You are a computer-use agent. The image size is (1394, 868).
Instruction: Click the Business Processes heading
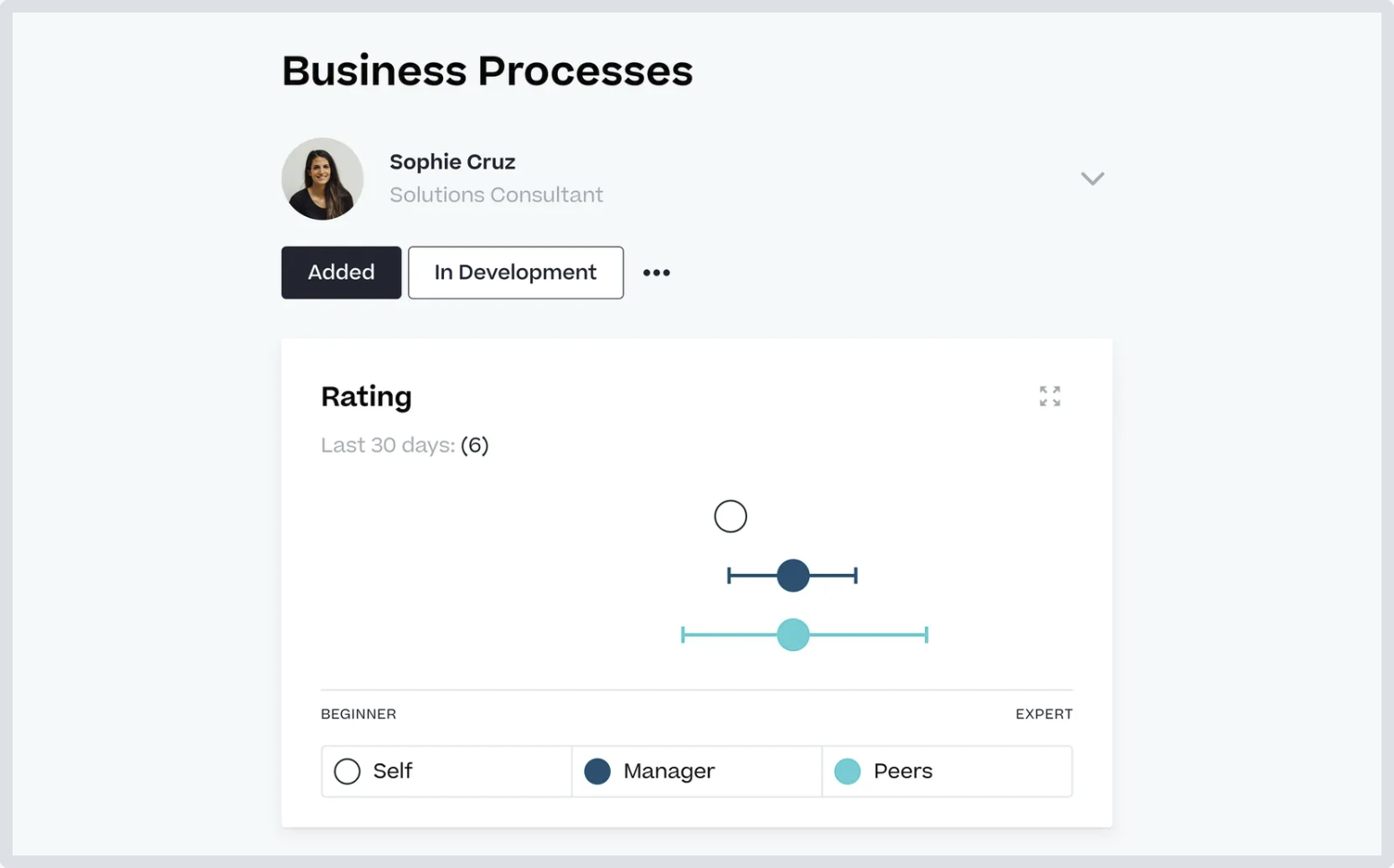(487, 71)
